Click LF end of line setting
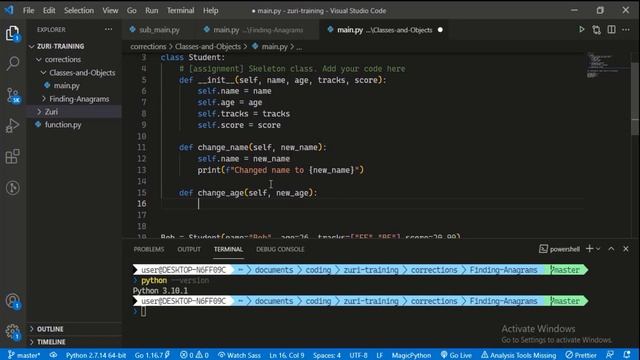Viewport: 640px width, 360px height. click(x=380, y=355)
